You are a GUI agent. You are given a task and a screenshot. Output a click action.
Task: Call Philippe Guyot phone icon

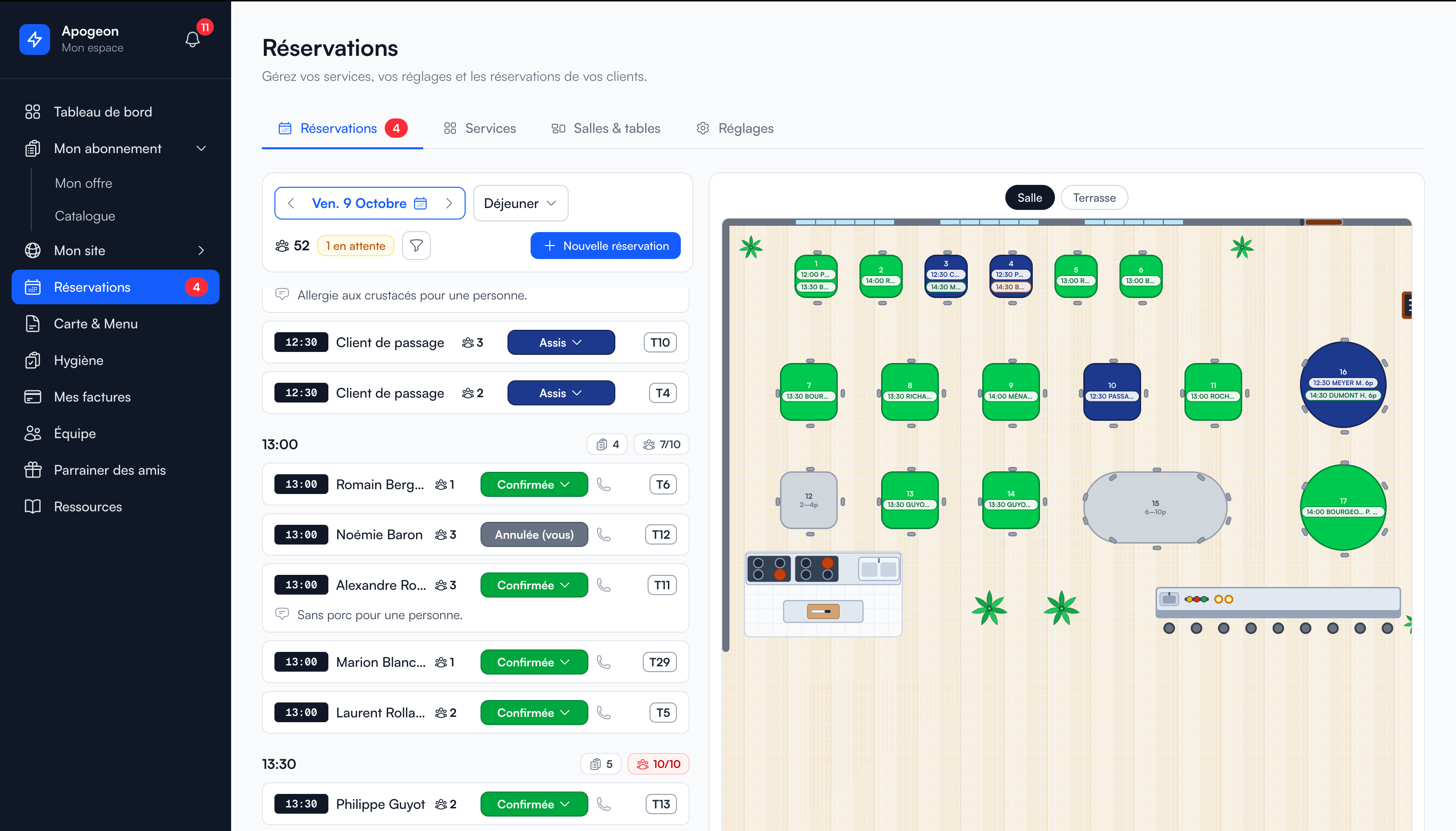[x=603, y=804]
